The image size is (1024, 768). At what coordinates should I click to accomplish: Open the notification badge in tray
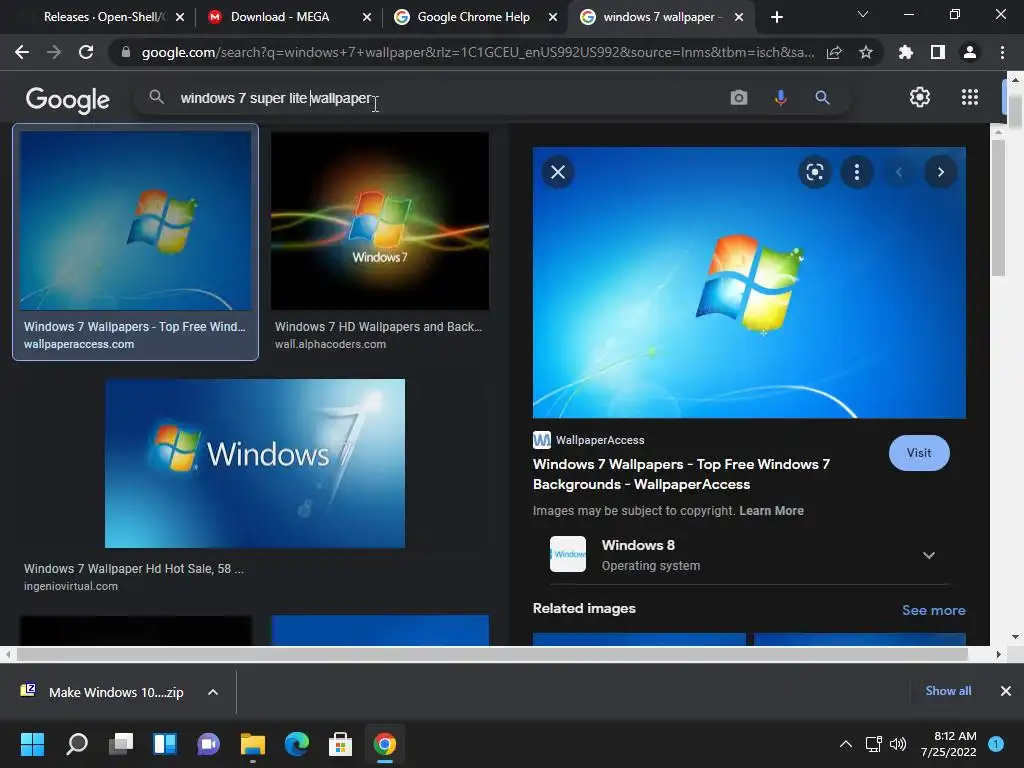point(996,743)
